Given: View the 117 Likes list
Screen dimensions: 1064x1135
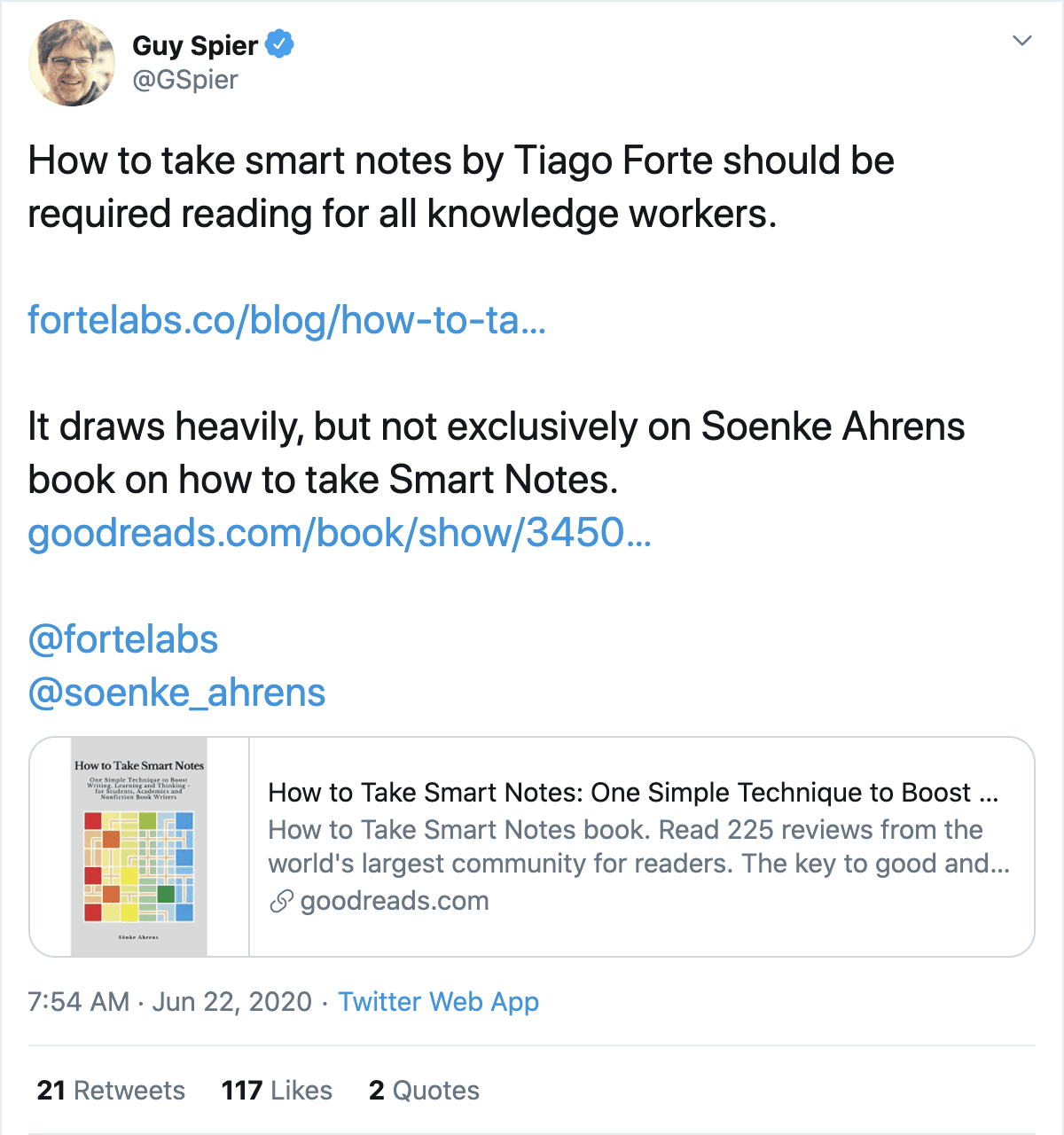Looking at the screenshot, I should (x=277, y=1091).
